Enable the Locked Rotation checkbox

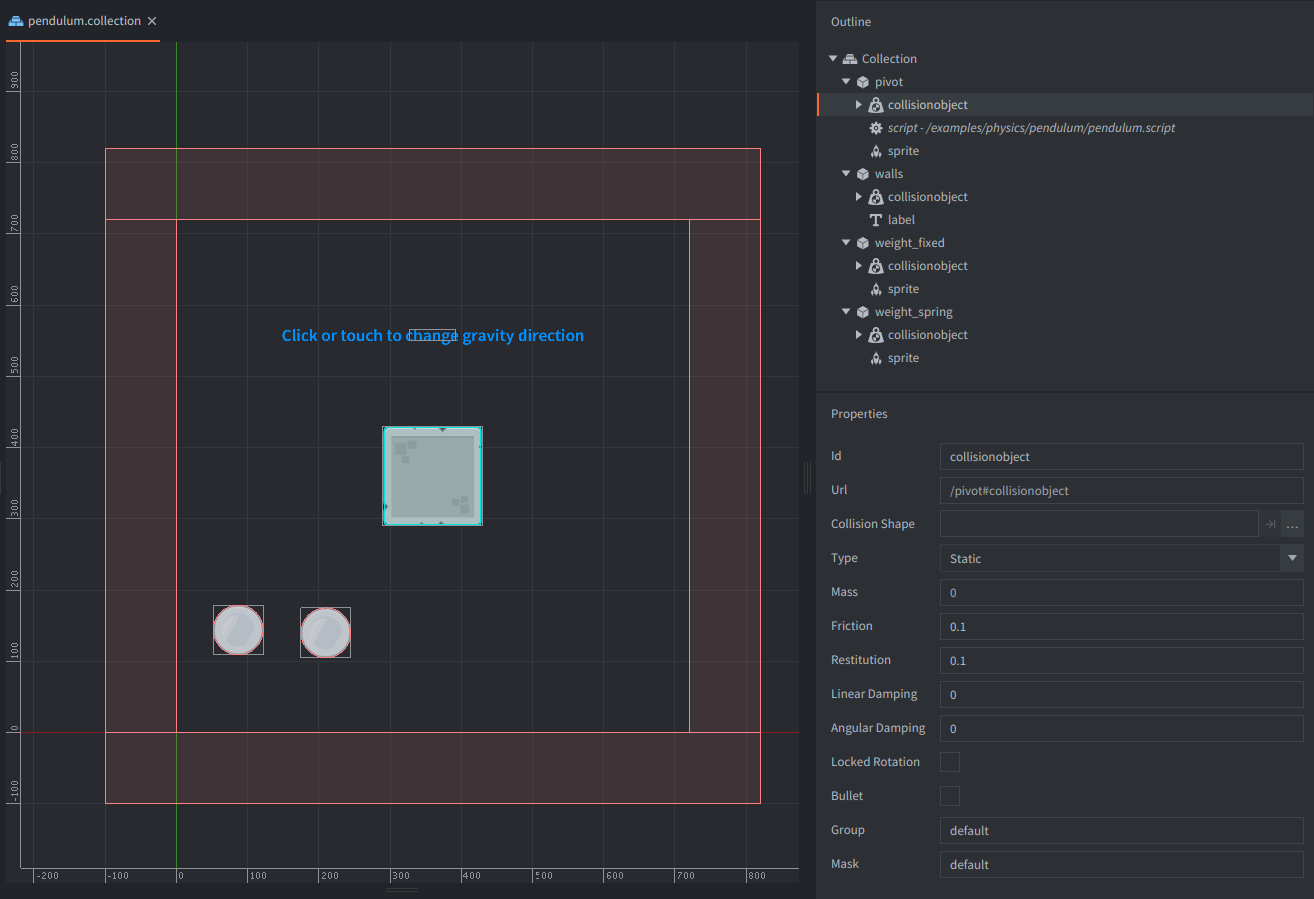coord(950,762)
